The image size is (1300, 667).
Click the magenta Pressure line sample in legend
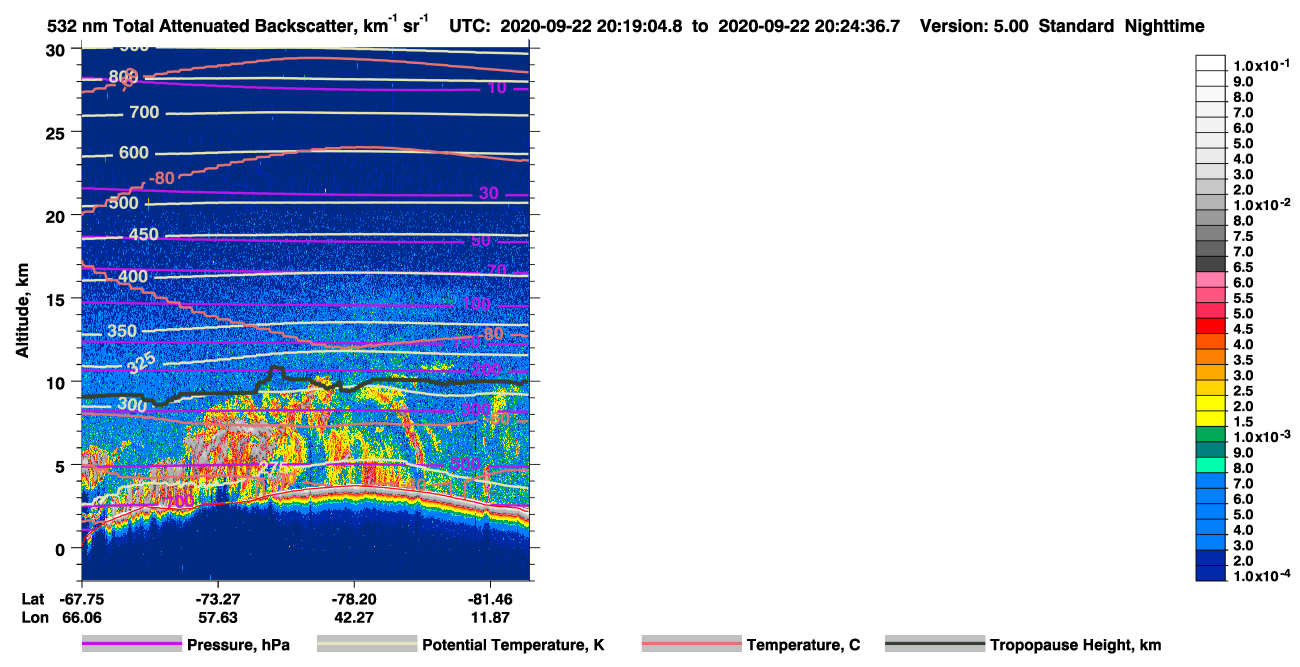point(131,645)
